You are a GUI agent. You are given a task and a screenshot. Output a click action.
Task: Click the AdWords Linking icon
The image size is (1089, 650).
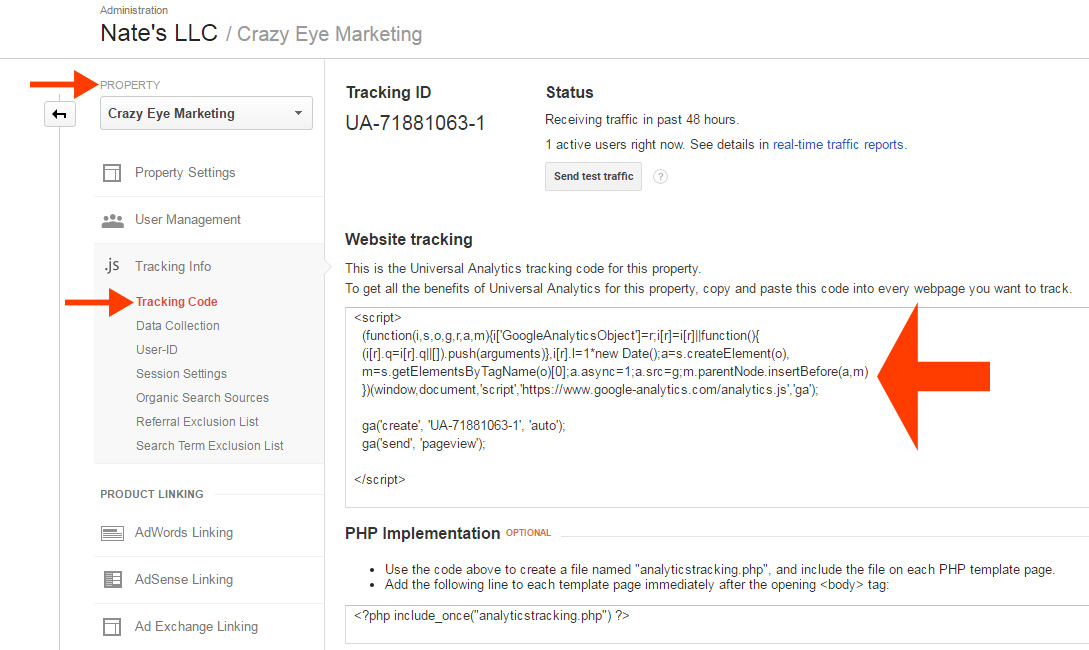(113, 533)
